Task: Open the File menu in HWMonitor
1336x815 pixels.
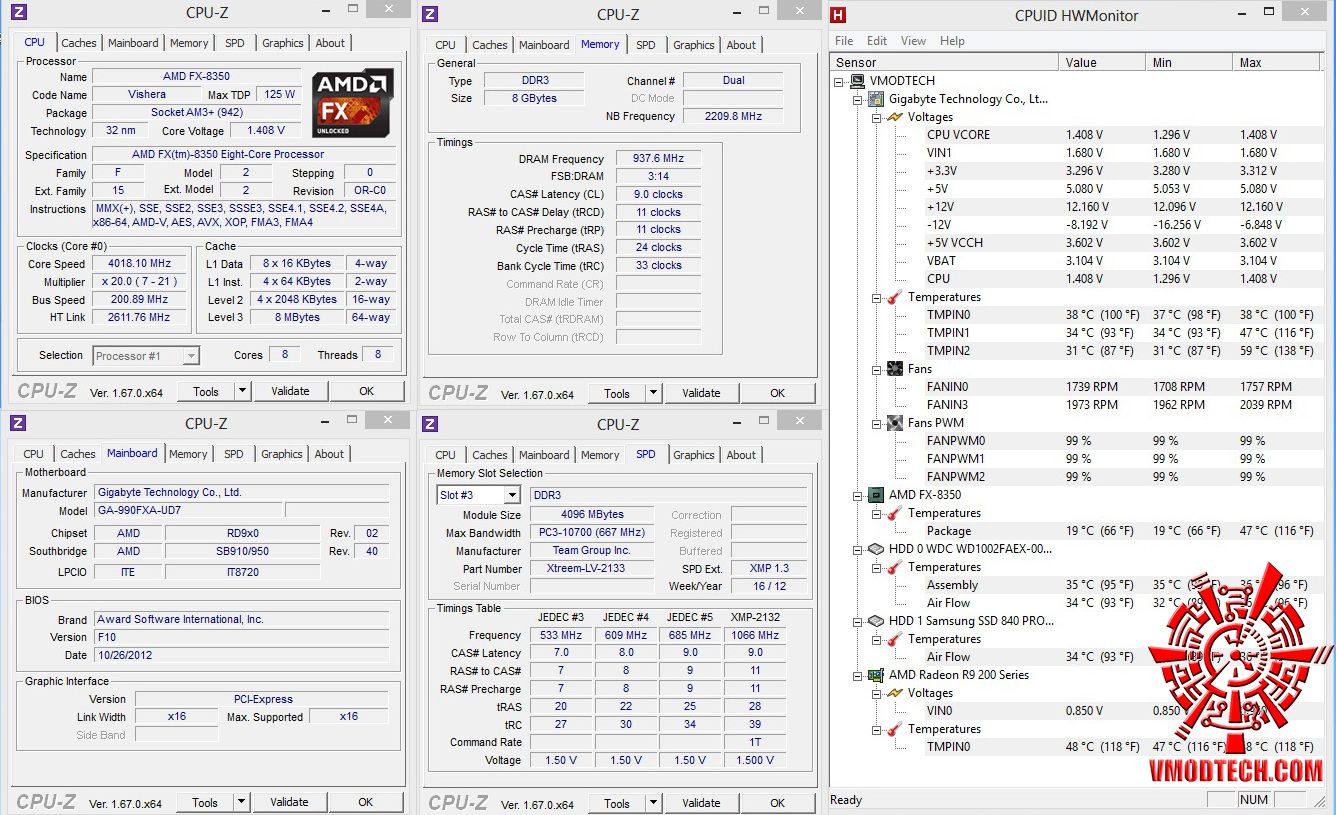Action: [x=844, y=41]
